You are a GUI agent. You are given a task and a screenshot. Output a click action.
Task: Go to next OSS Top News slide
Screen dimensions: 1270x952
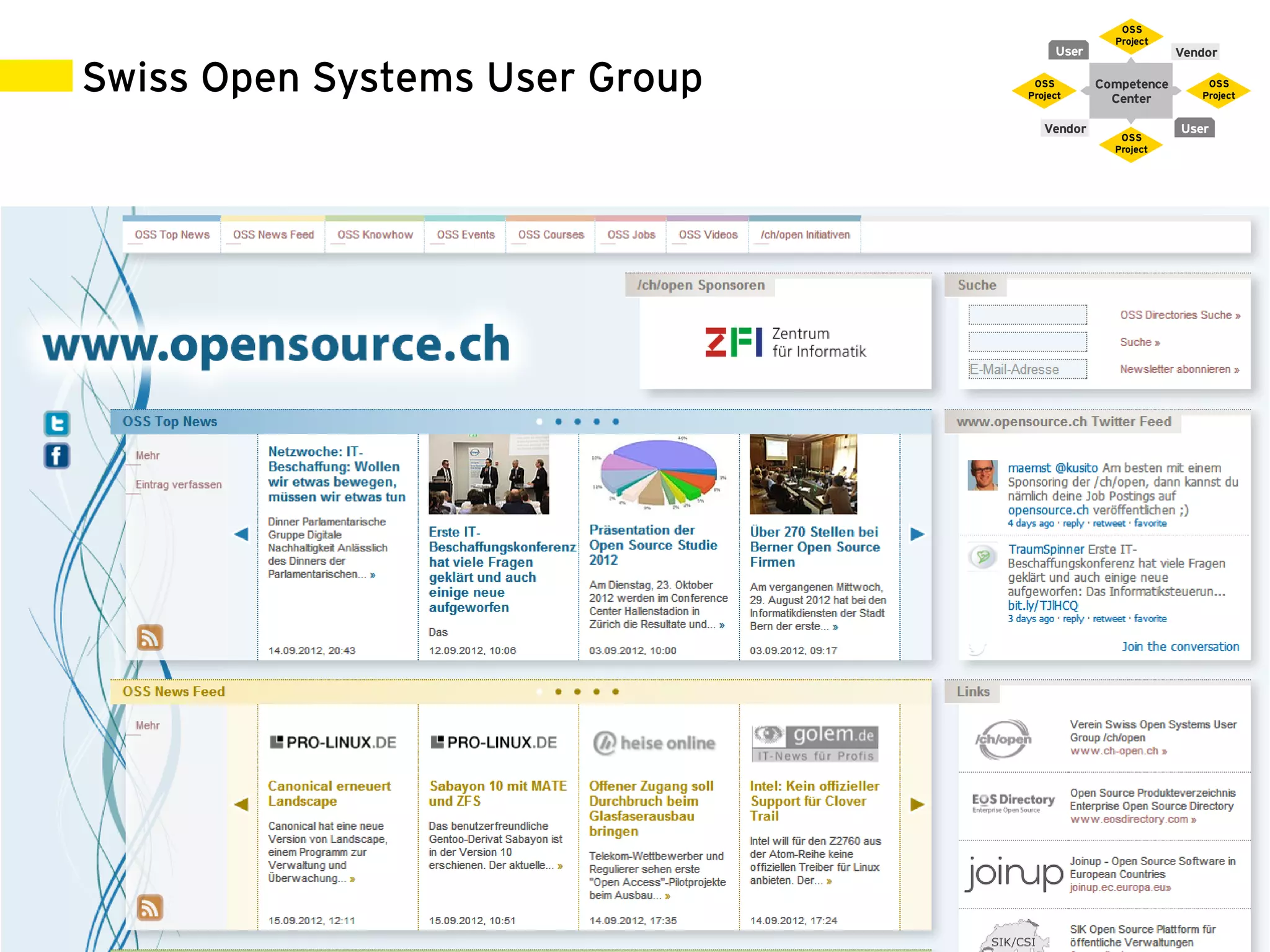[x=917, y=534]
